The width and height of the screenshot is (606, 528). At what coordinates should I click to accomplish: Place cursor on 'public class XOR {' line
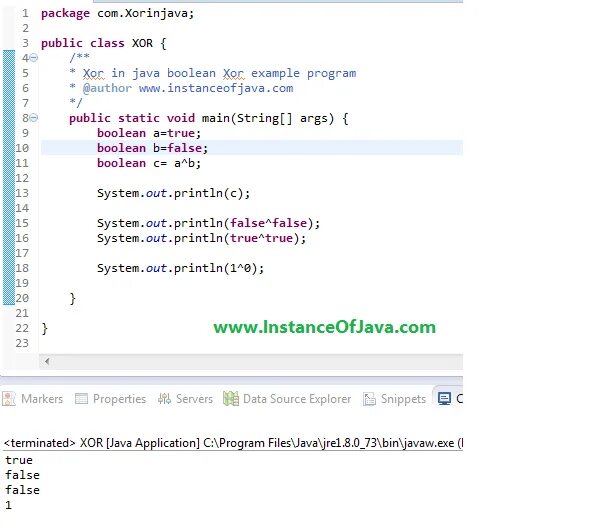(x=104, y=43)
